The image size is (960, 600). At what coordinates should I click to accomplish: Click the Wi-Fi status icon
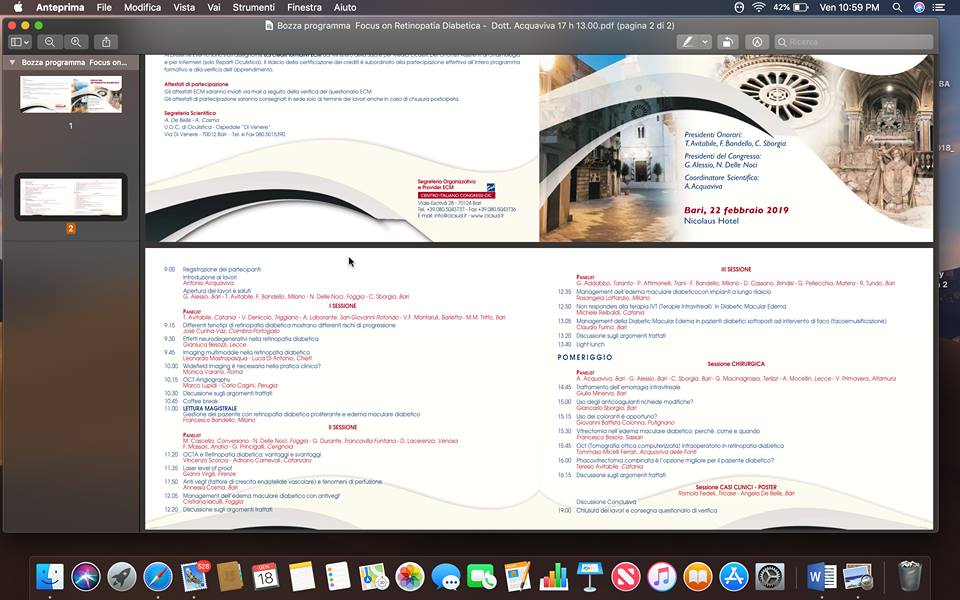(x=759, y=7)
